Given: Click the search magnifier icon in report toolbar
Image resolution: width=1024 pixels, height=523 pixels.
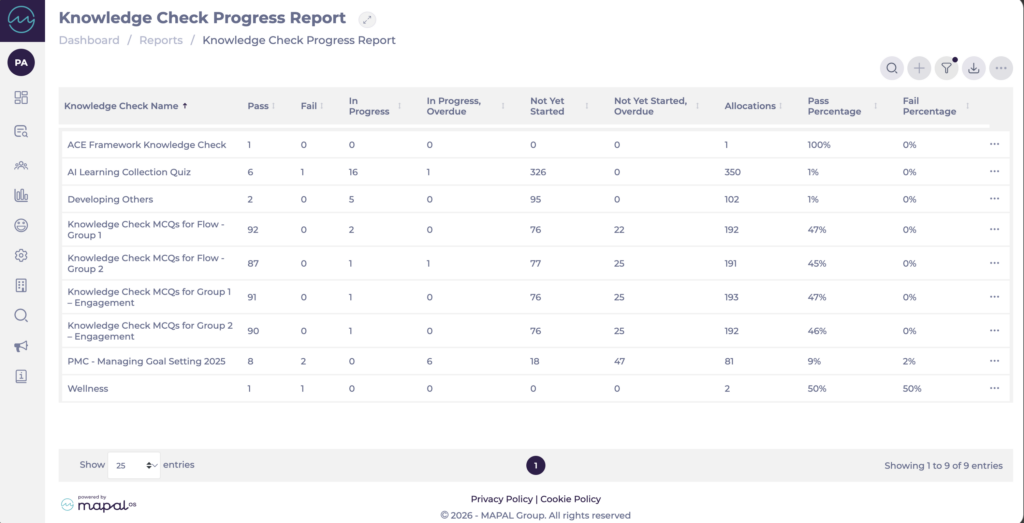Looking at the screenshot, I should coord(891,68).
